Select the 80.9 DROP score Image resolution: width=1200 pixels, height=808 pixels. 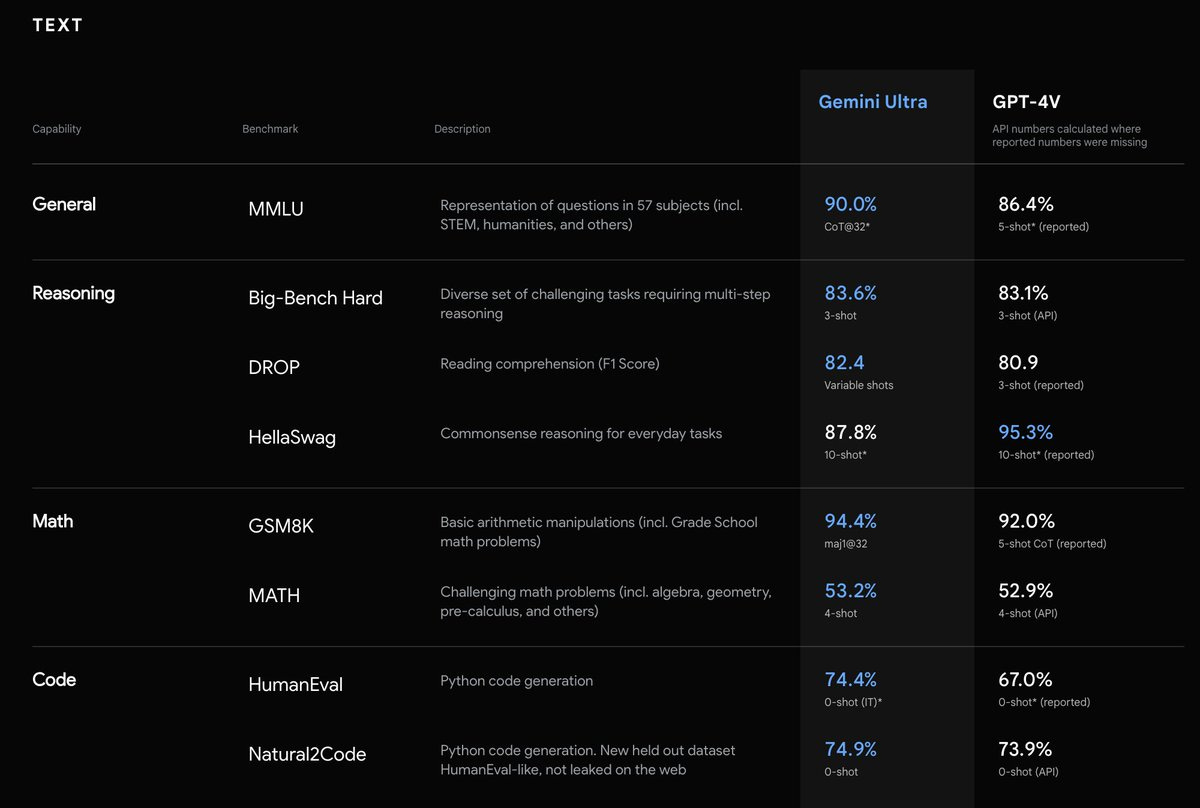coord(1018,362)
